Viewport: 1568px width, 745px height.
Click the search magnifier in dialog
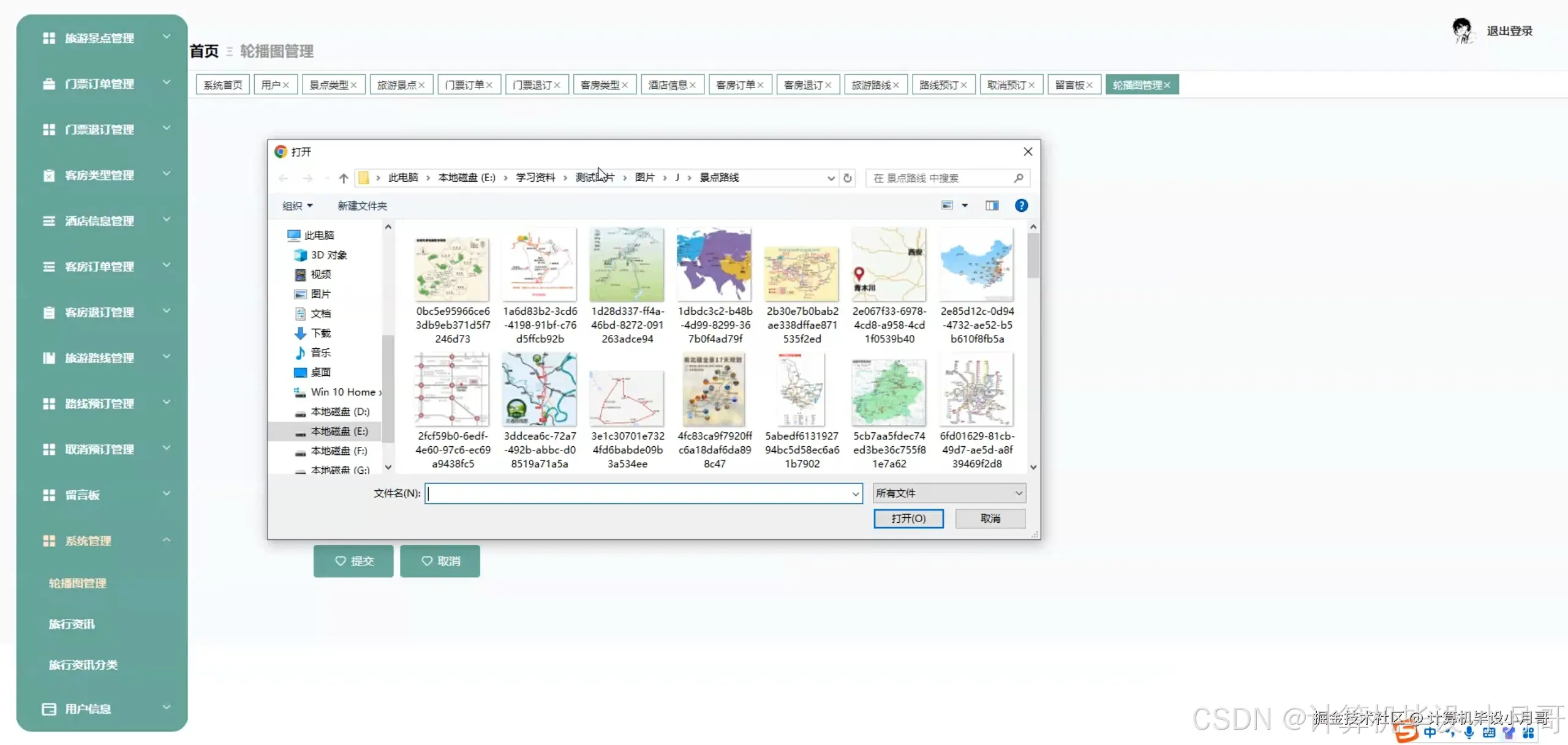point(1018,178)
